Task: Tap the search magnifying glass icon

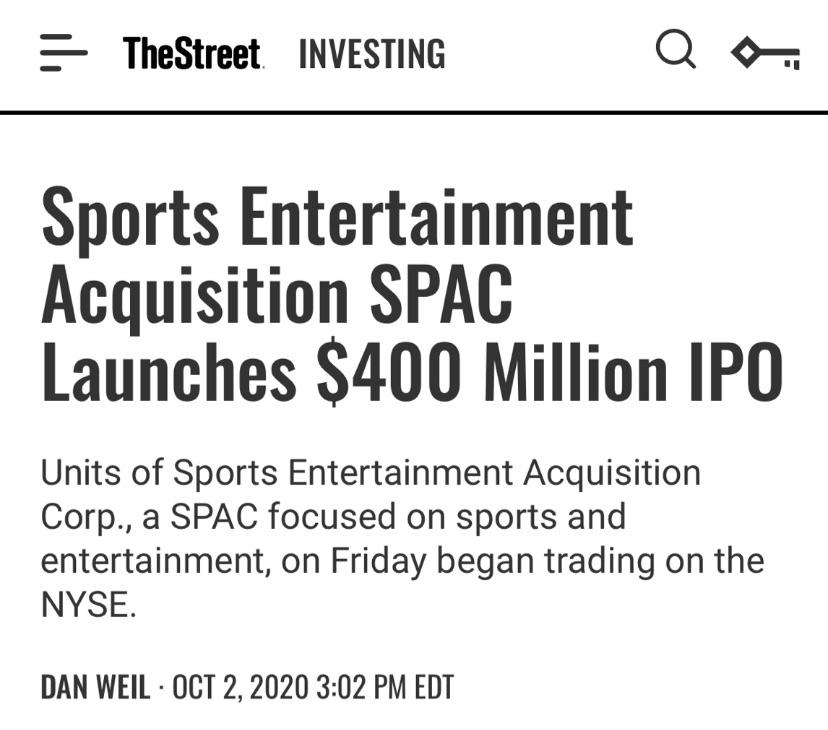Action: click(x=675, y=50)
